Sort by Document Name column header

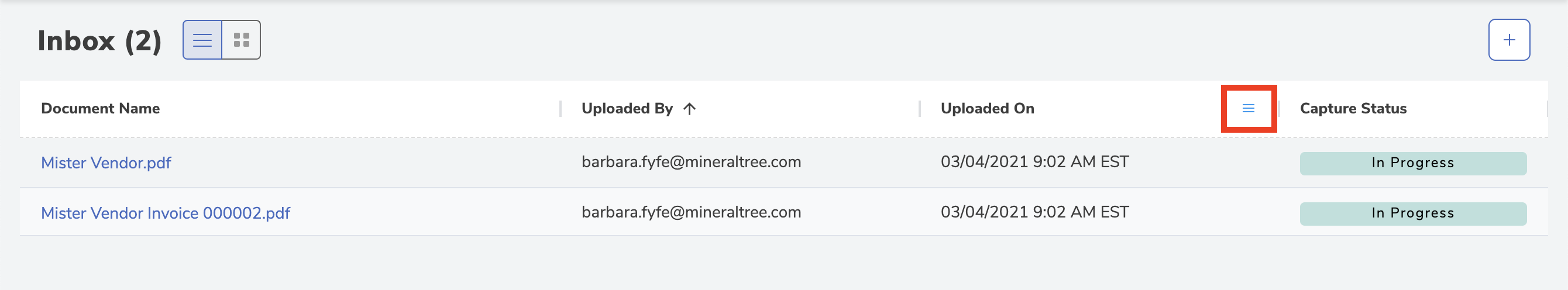coord(101,109)
